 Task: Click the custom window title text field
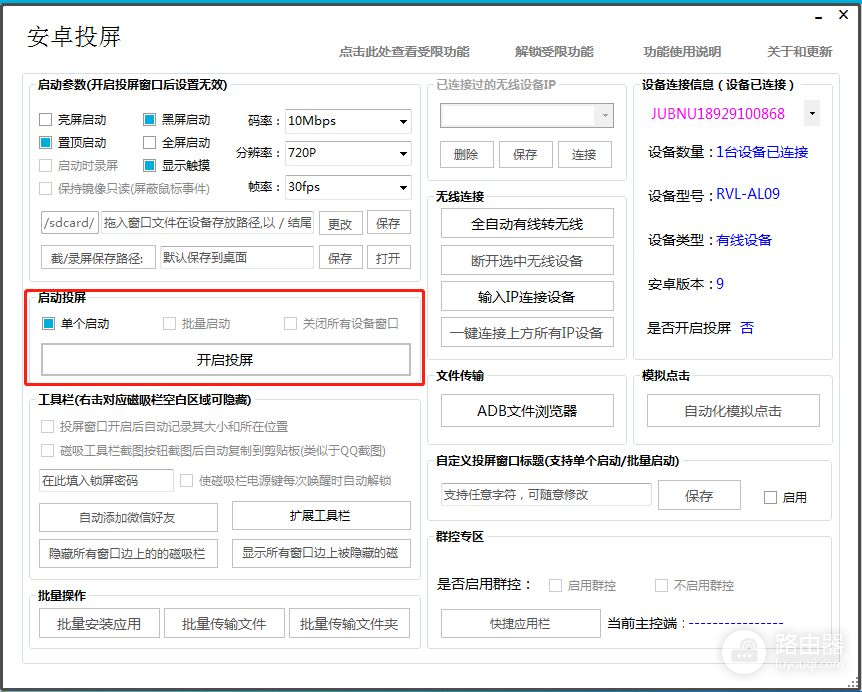pos(546,495)
